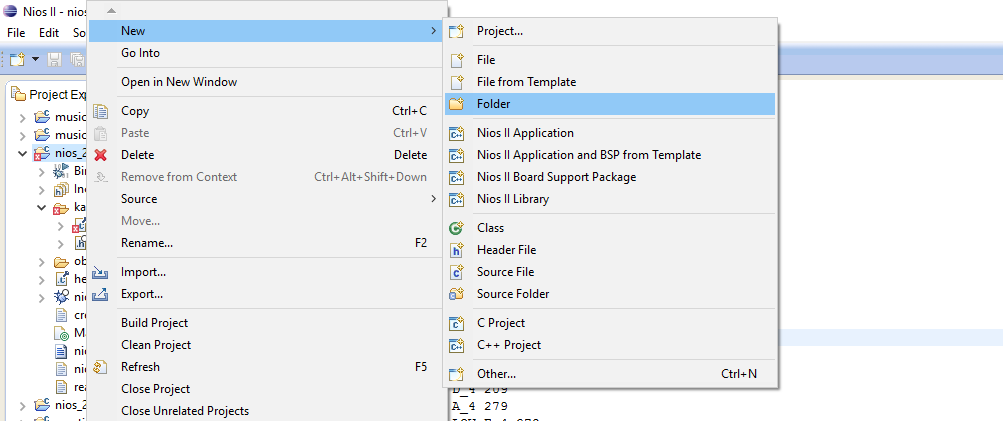Click the Refresh icon in context menu
Image resolution: width=1003 pixels, height=421 pixels.
click(100, 367)
